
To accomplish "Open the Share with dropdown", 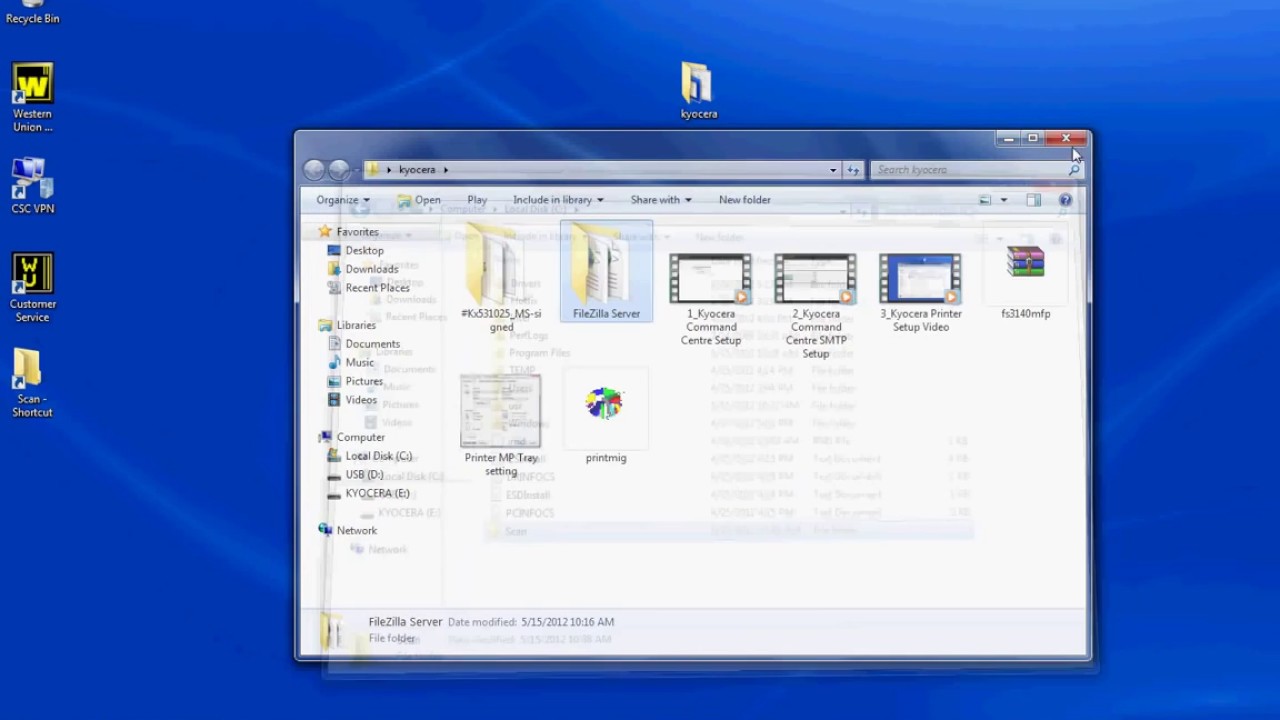I will pos(660,200).
